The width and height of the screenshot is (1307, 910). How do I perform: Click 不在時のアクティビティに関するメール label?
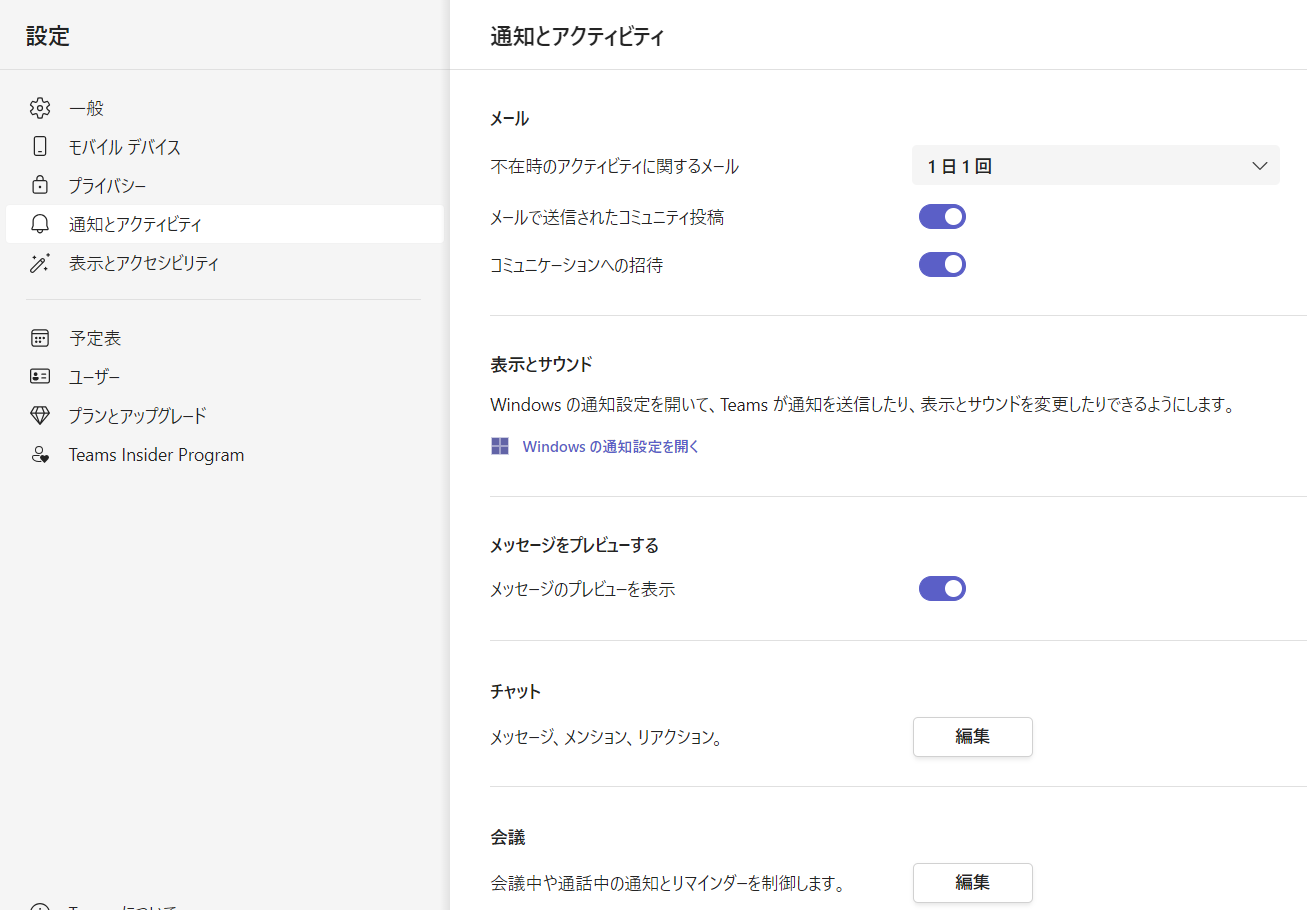tap(615, 167)
